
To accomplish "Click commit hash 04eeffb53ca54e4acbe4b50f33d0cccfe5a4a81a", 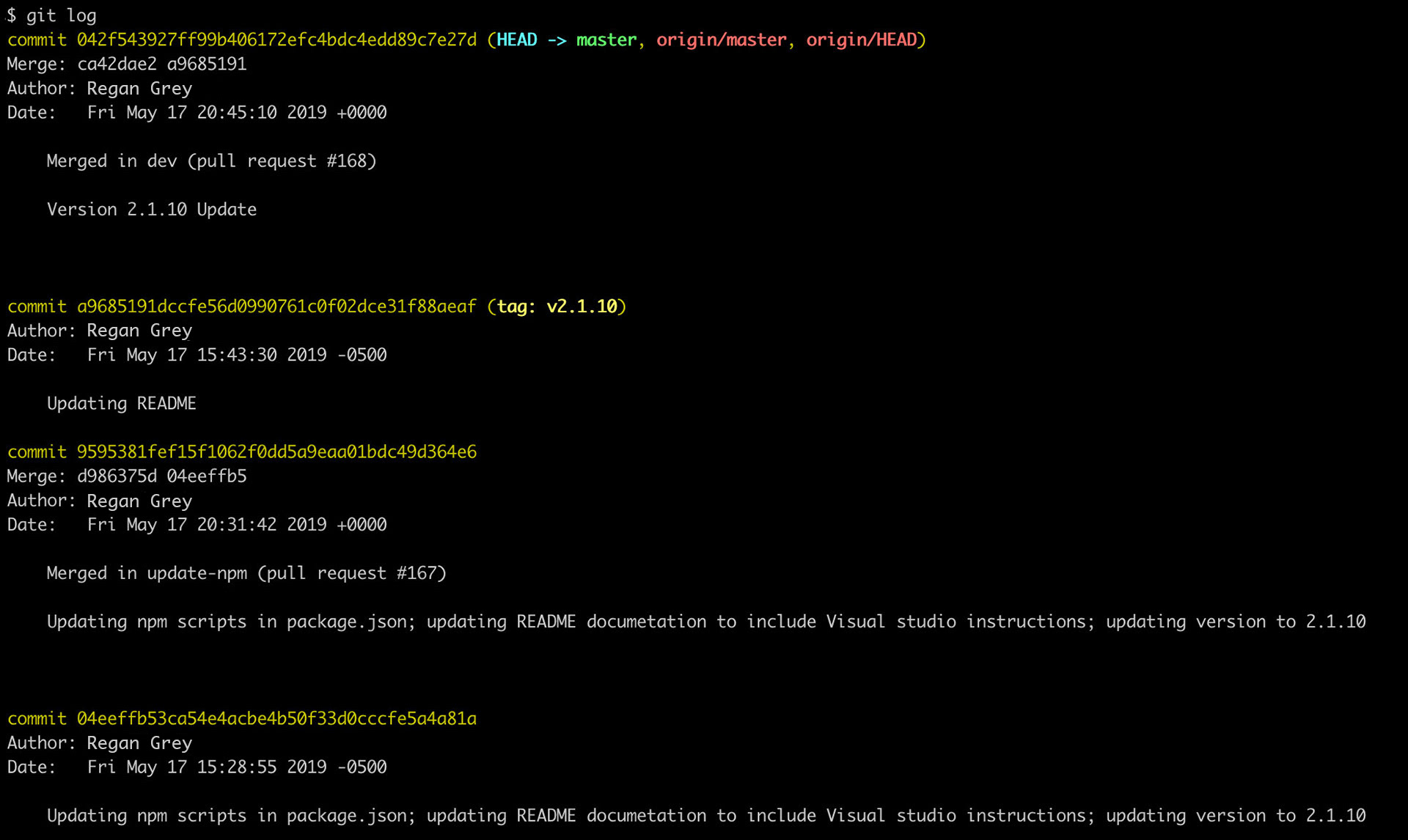I will pyautogui.click(x=276, y=718).
